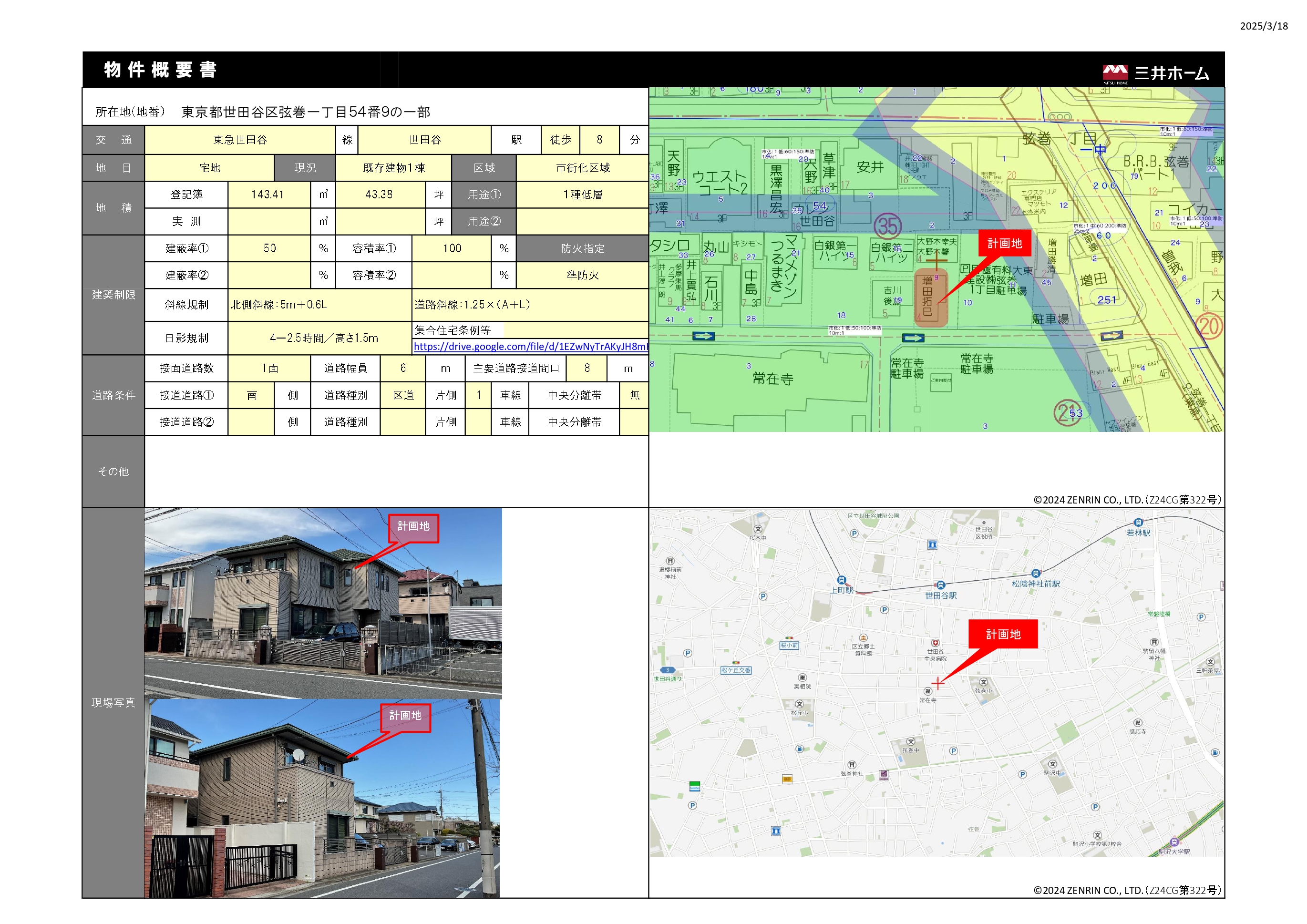Click the 区立郷土資料館 museum icon

pyautogui.click(x=863, y=637)
